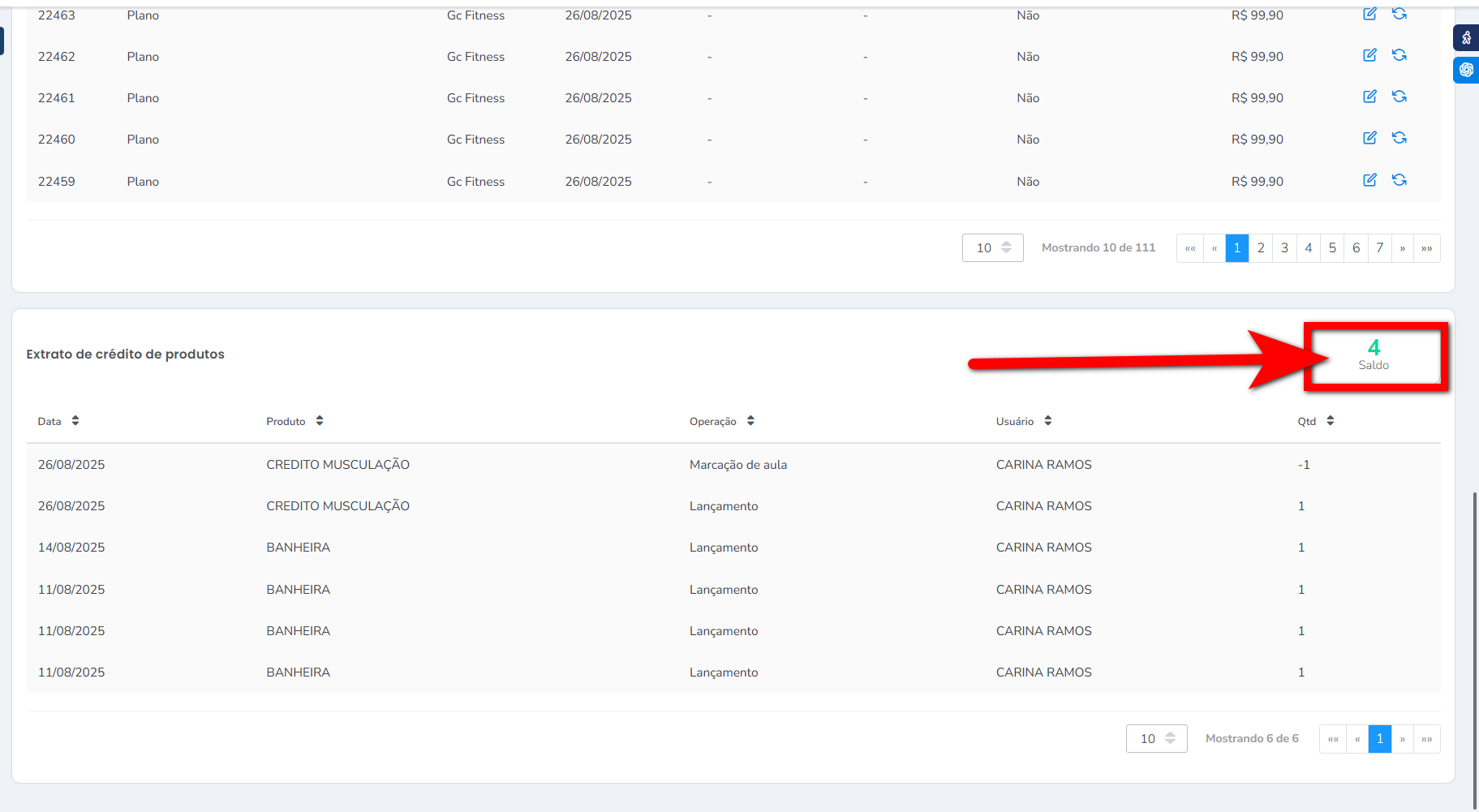Jump to last page of plans table

click(1427, 248)
